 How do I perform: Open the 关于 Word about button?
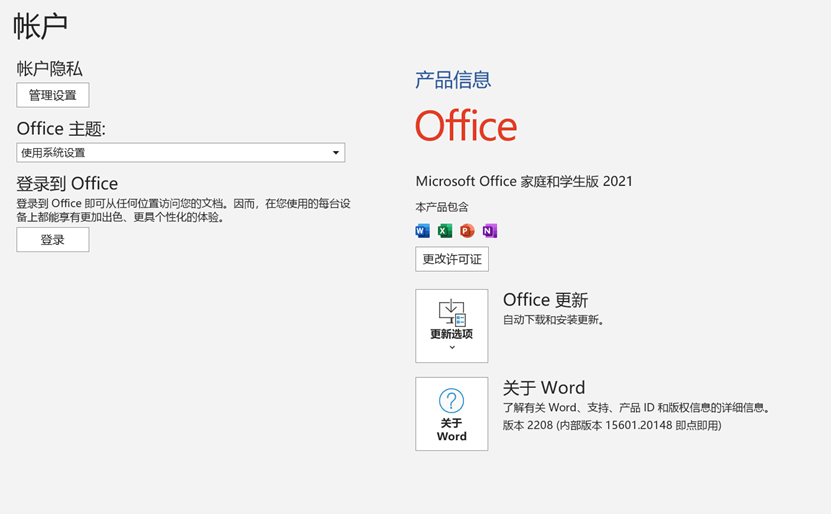(x=452, y=414)
